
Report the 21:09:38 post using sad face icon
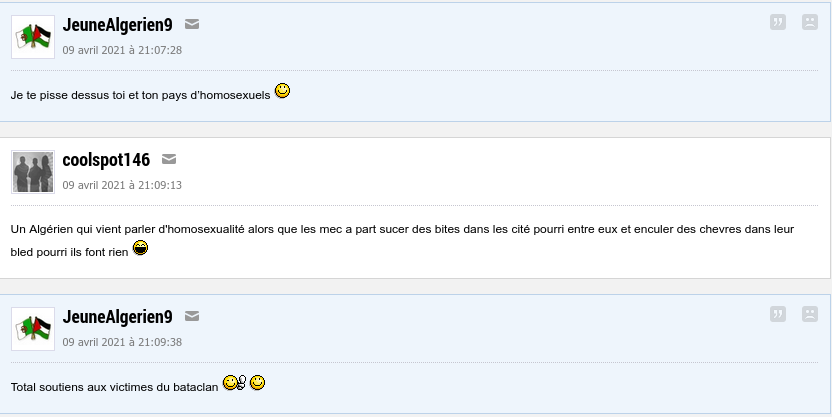[810, 314]
